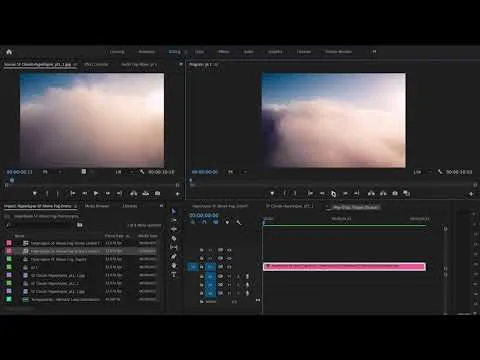Open Program monitor settings wrench

440,172
